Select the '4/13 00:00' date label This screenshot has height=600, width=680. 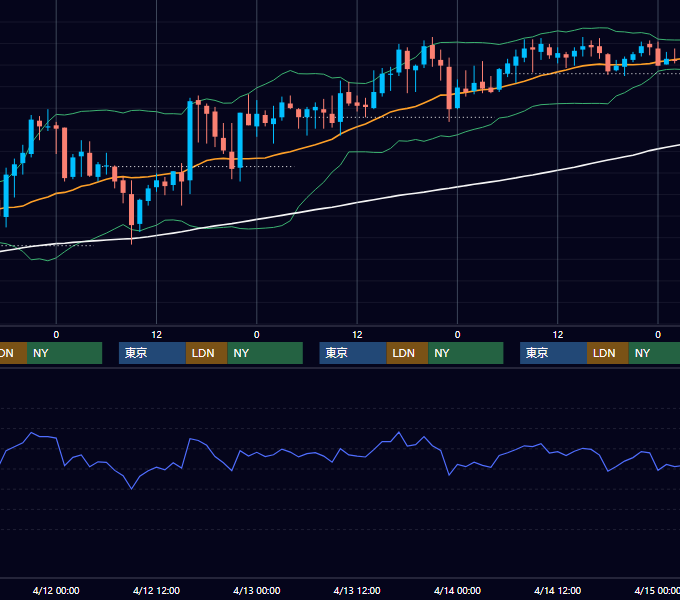coord(257,590)
